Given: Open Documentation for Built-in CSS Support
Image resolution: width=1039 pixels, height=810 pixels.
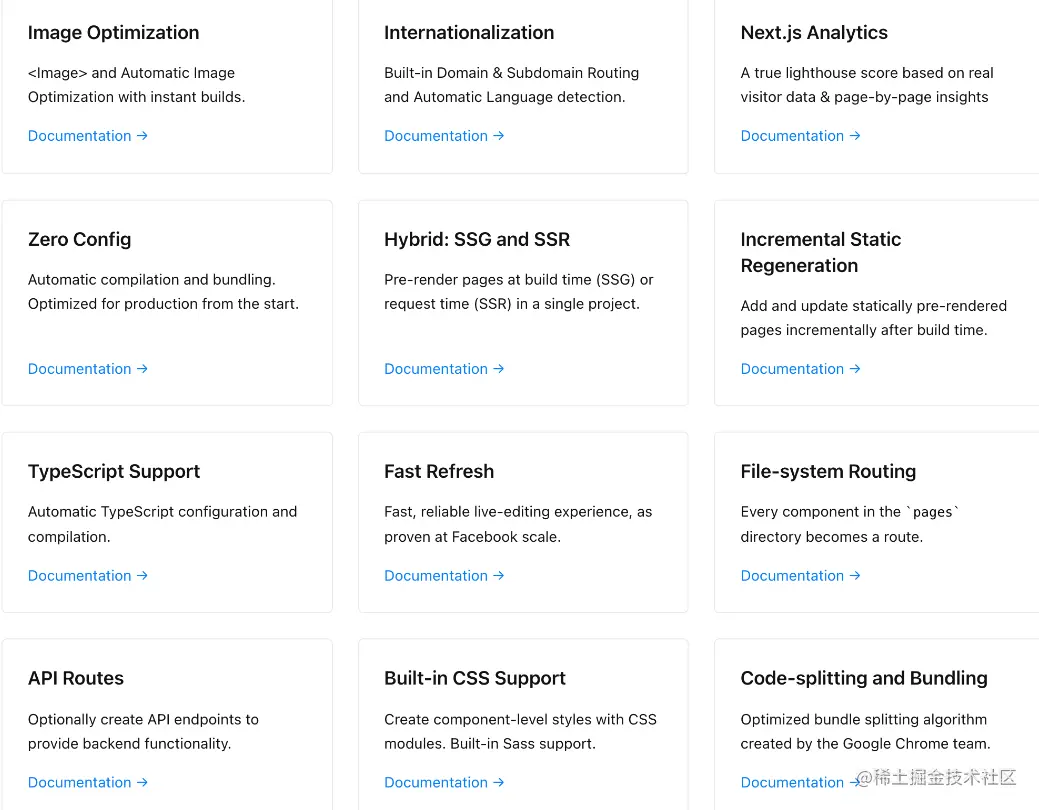Looking at the screenshot, I should pos(436,782).
